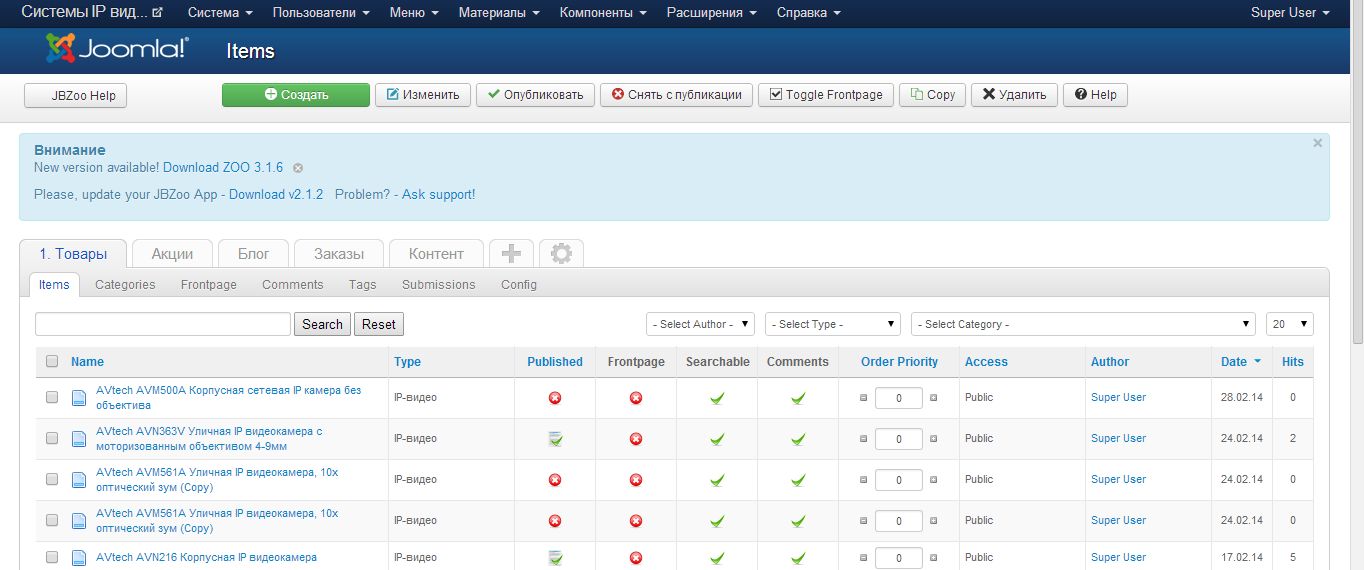
Task: Click the Joomla logo in header
Action: (x=117, y=49)
